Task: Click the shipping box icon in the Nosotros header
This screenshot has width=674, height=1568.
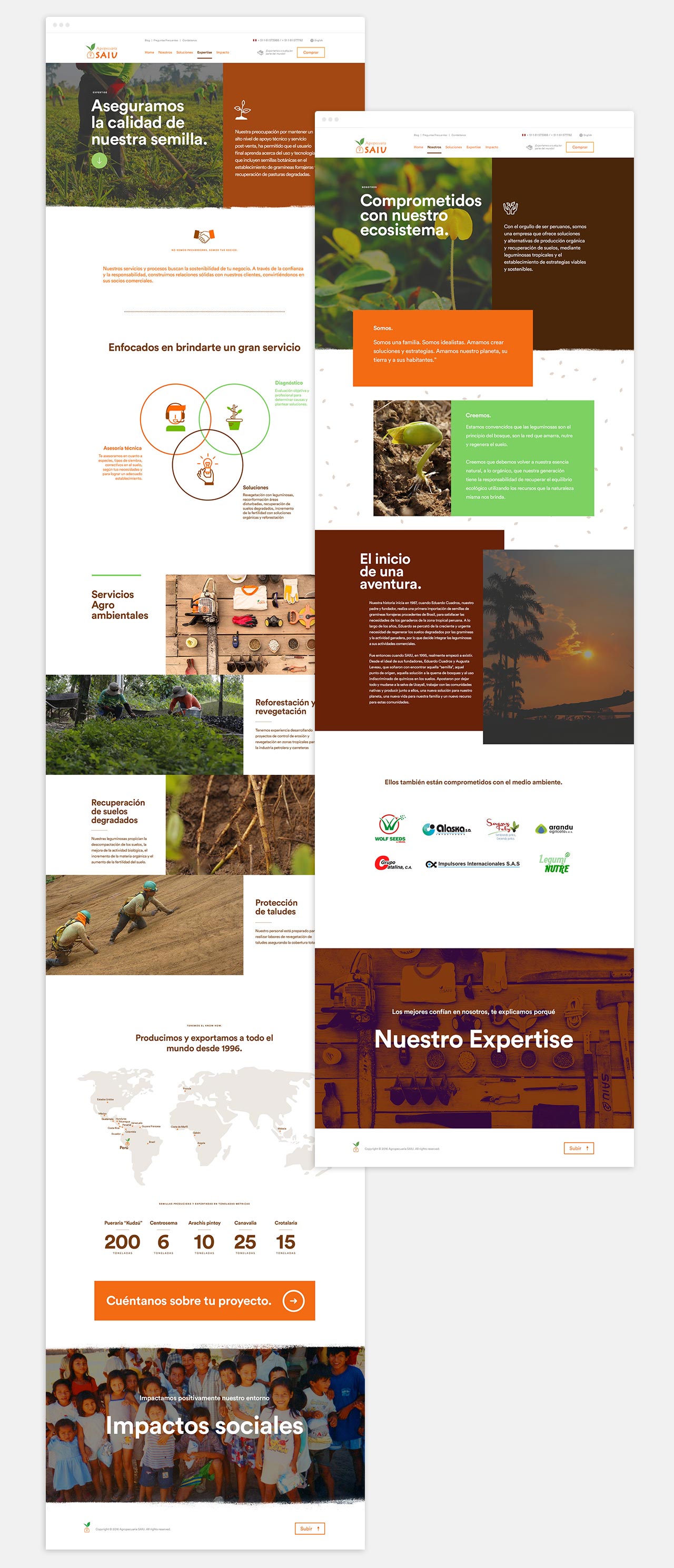Action: (x=530, y=147)
